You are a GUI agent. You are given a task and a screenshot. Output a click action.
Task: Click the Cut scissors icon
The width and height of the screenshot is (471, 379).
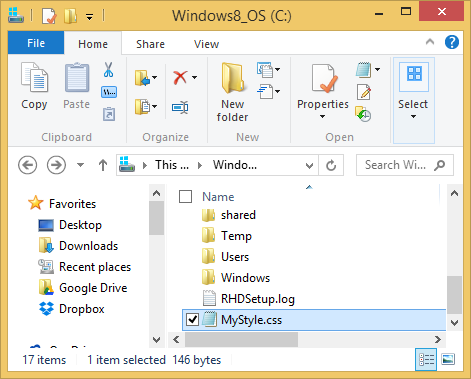pos(108,70)
